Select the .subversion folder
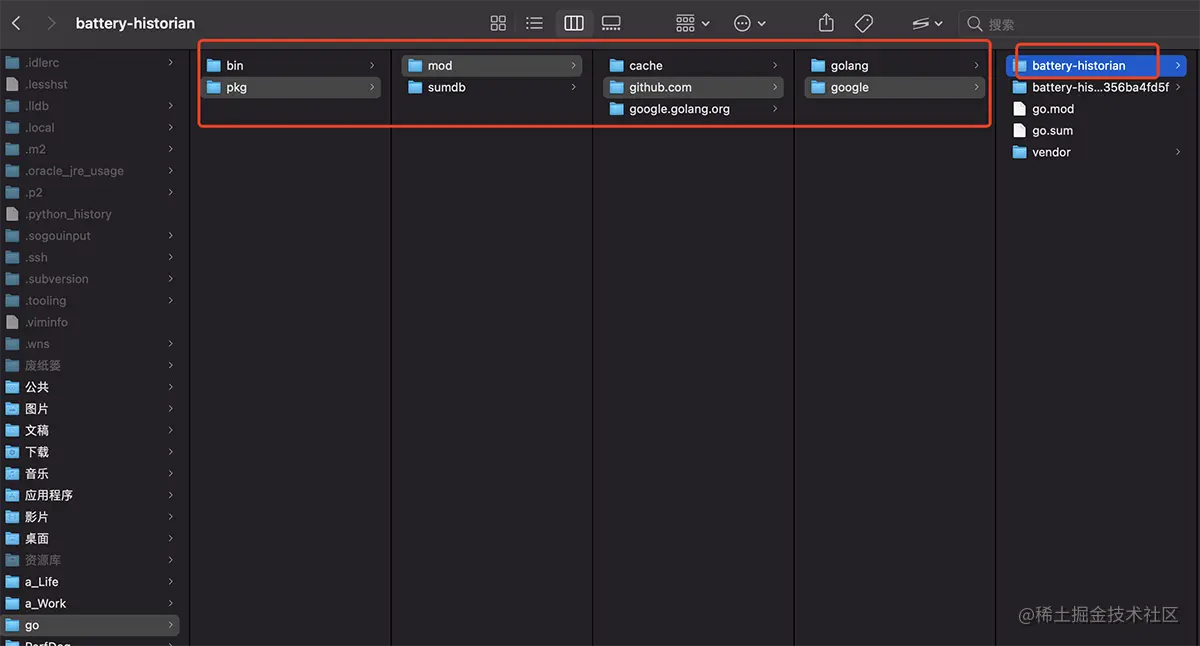1200x646 pixels. point(90,279)
